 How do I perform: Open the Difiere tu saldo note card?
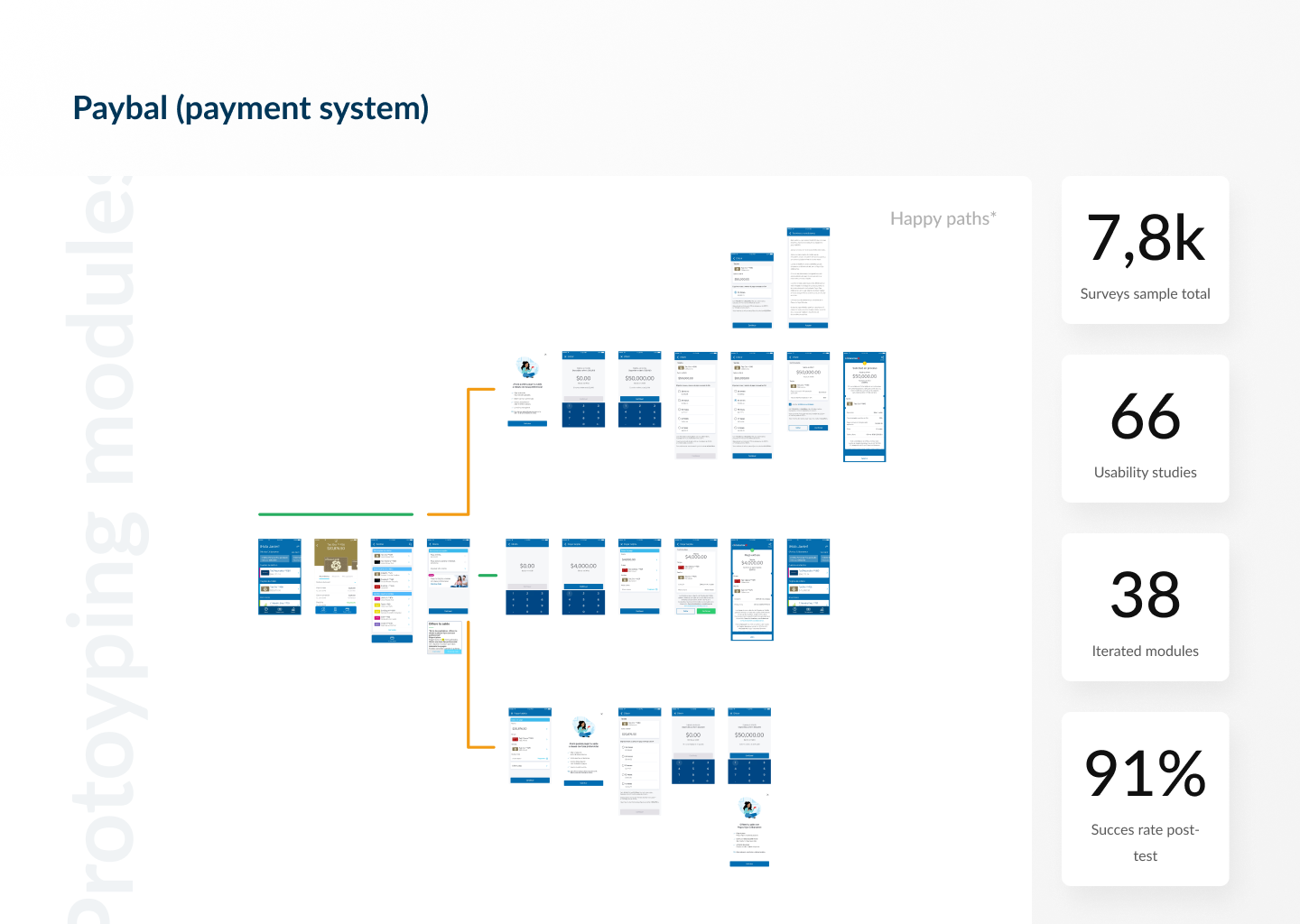444,637
